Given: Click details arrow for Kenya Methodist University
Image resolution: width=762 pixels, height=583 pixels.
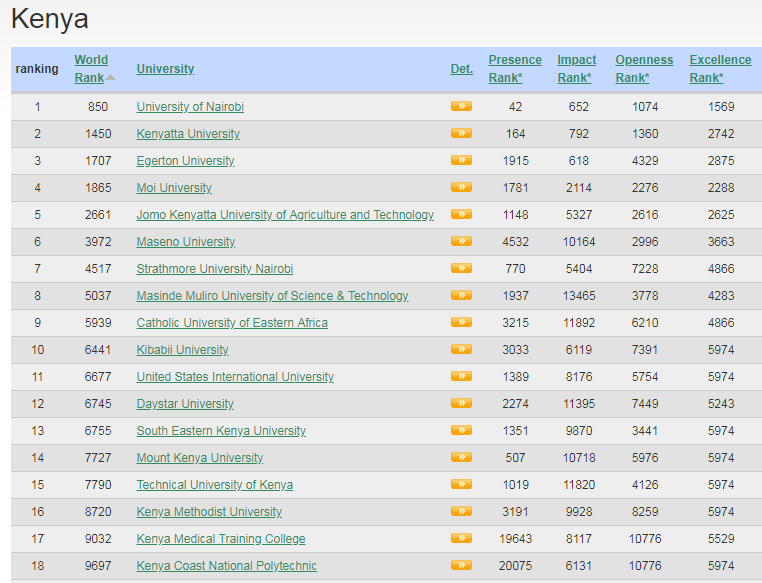Looking at the screenshot, I should [461, 511].
